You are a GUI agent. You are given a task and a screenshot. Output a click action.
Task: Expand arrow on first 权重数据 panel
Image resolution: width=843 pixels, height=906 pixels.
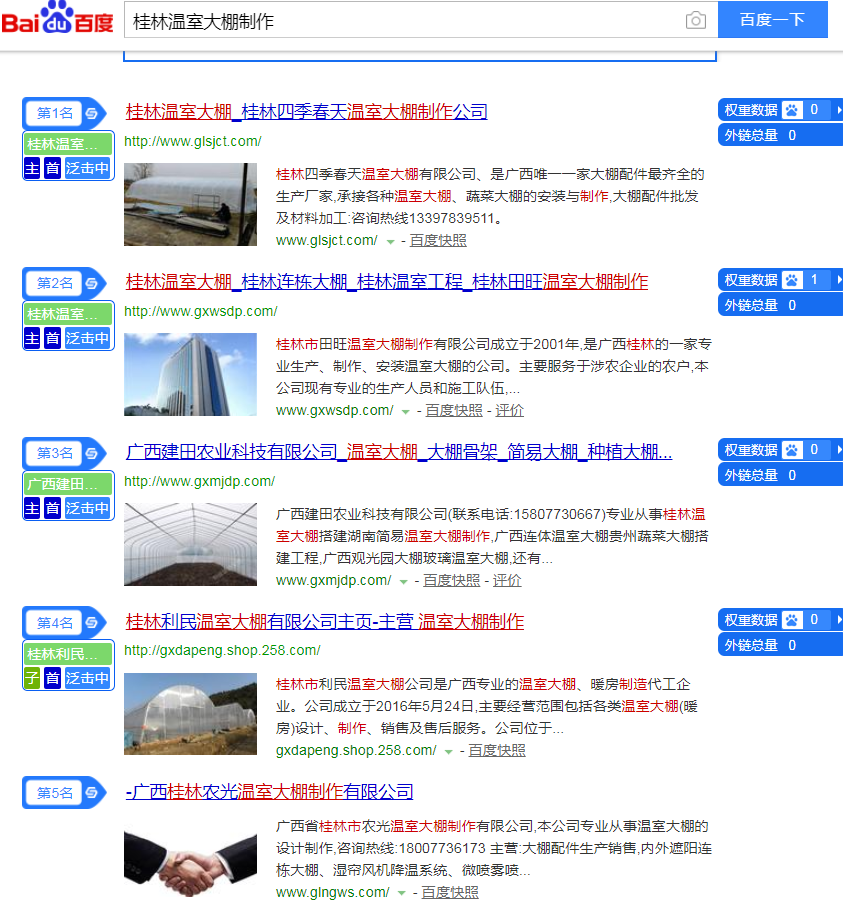pos(838,110)
